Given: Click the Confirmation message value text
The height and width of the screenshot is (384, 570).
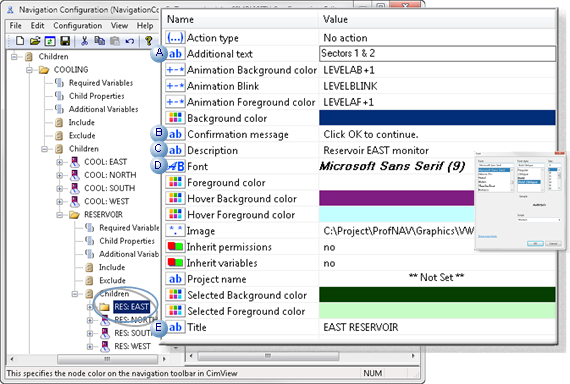Looking at the screenshot, I should pyautogui.click(x=371, y=134).
